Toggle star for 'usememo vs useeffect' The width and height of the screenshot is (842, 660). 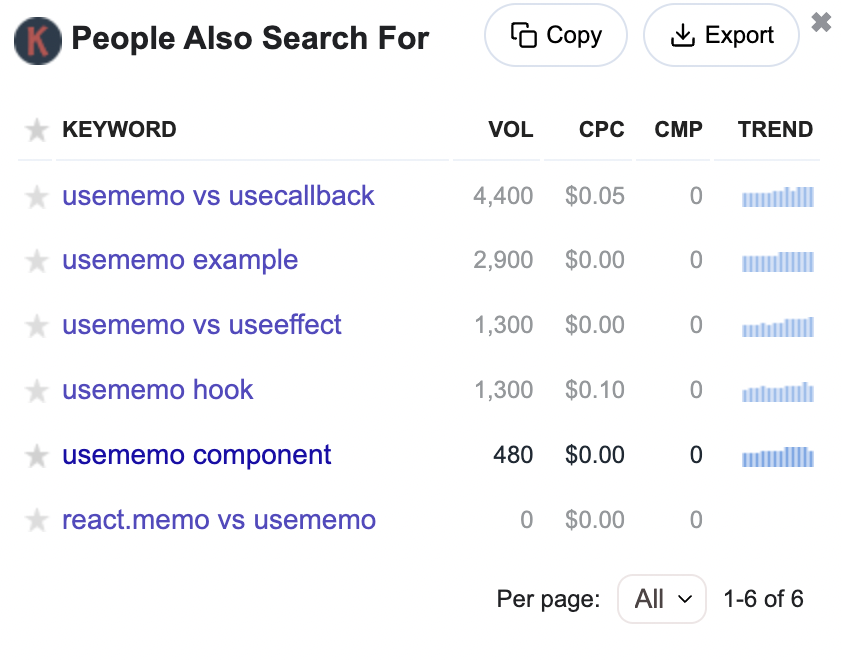(x=37, y=327)
